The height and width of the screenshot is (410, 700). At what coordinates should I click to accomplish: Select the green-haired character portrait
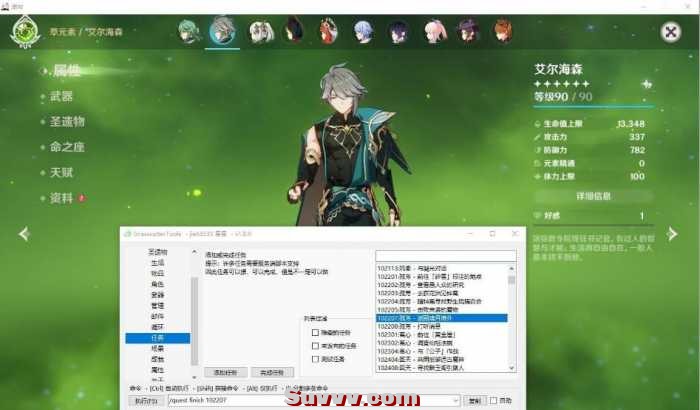click(188, 31)
